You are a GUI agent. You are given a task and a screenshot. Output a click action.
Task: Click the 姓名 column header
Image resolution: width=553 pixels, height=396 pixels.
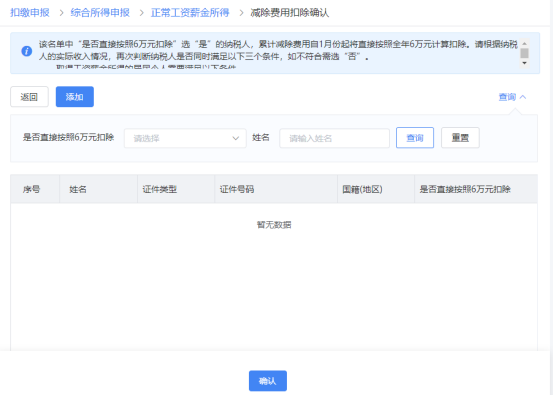pyautogui.click(x=78, y=189)
